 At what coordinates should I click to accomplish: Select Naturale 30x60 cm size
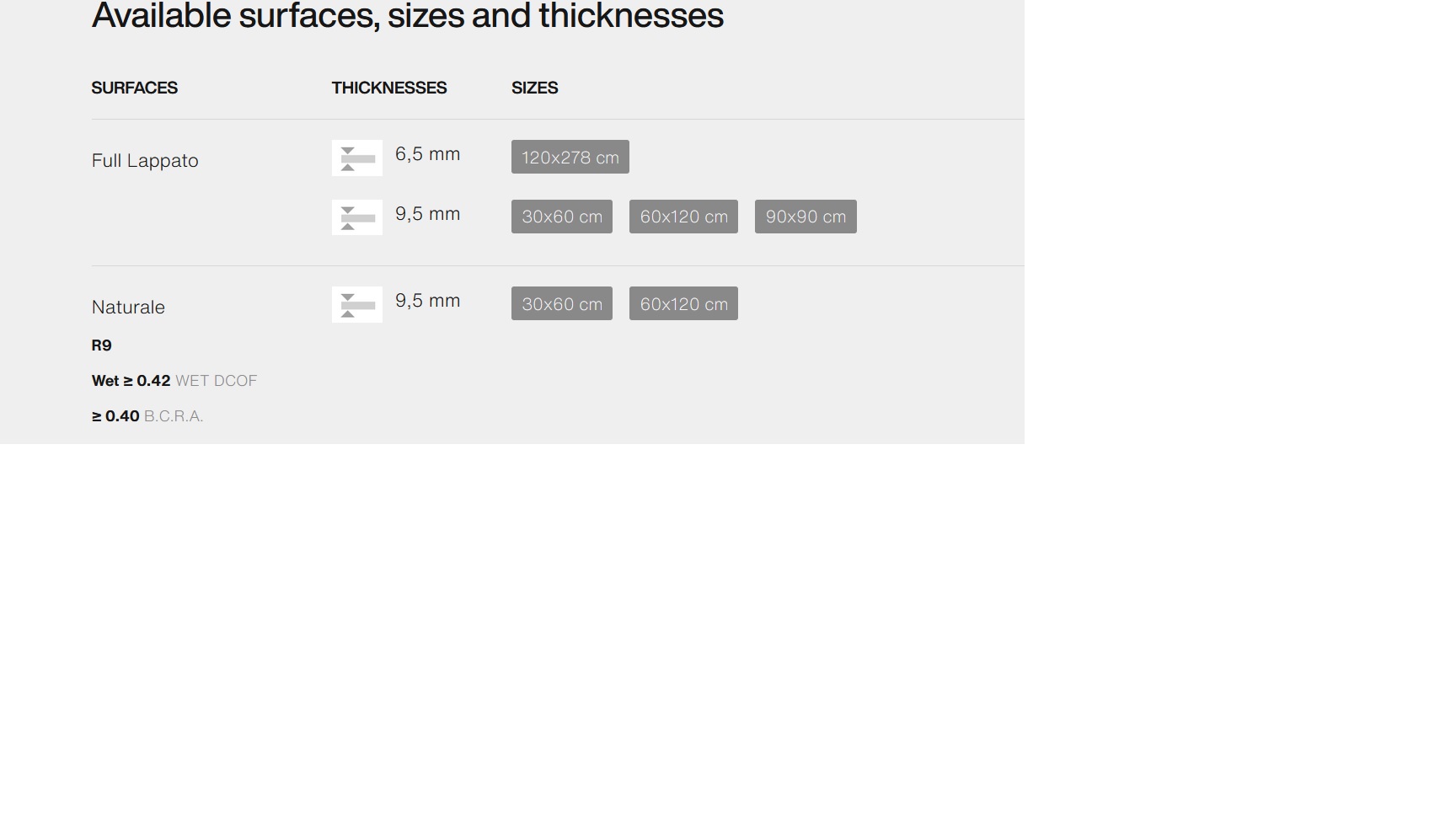pyautogui.click(x=562, y=303)
